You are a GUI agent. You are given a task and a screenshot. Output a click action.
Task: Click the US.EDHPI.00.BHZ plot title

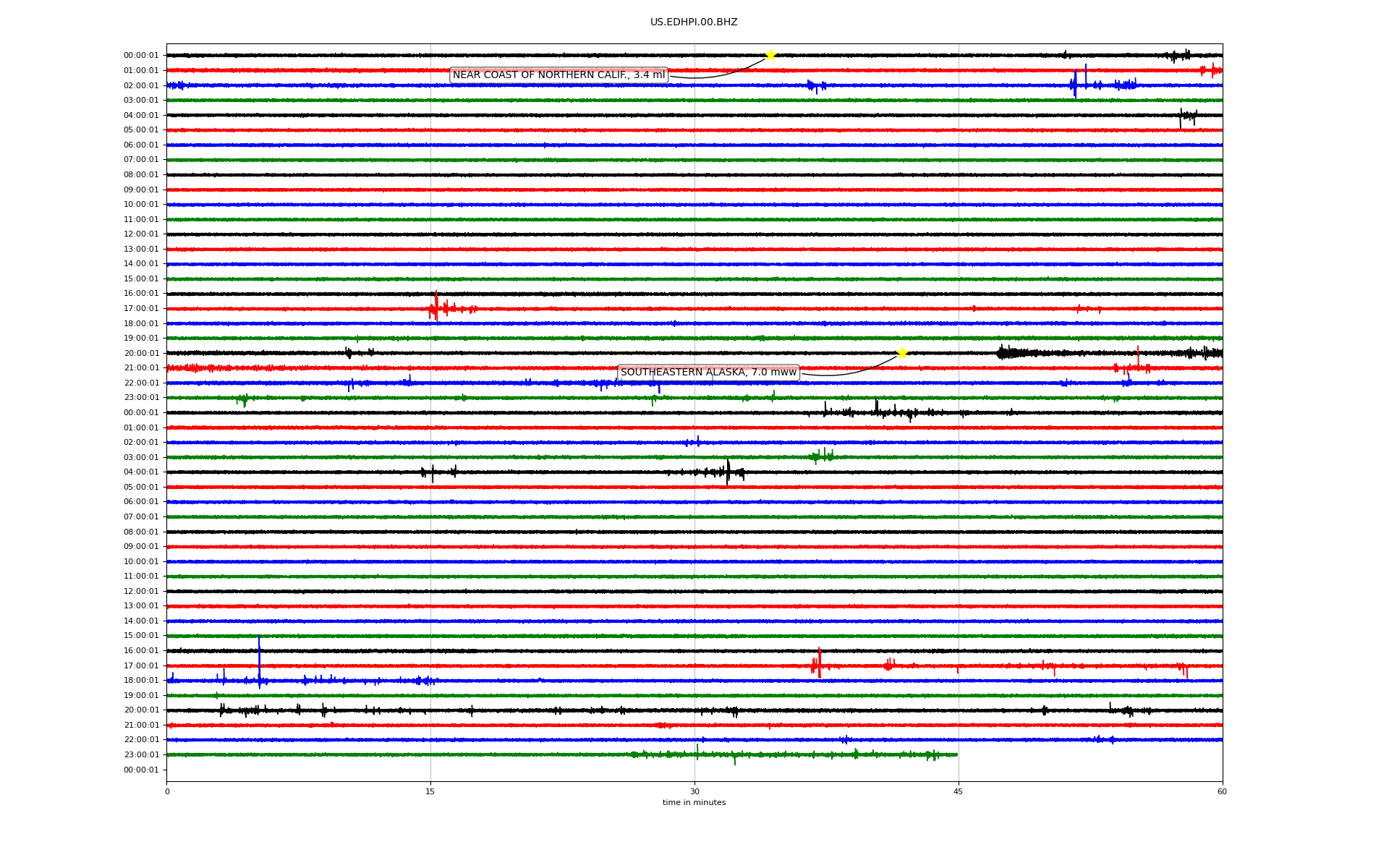694,22
